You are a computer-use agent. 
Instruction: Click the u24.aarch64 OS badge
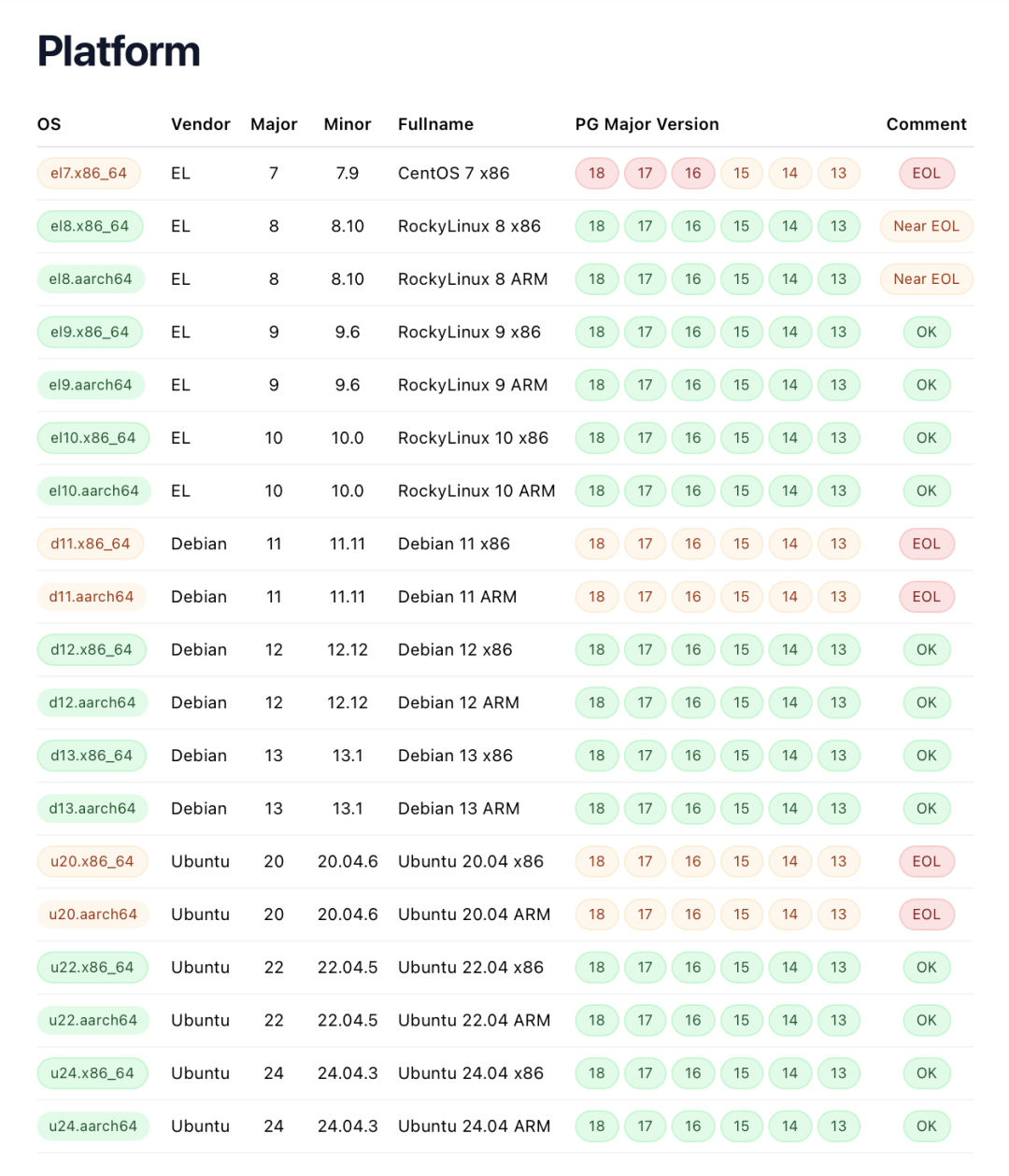point(93,1126)
